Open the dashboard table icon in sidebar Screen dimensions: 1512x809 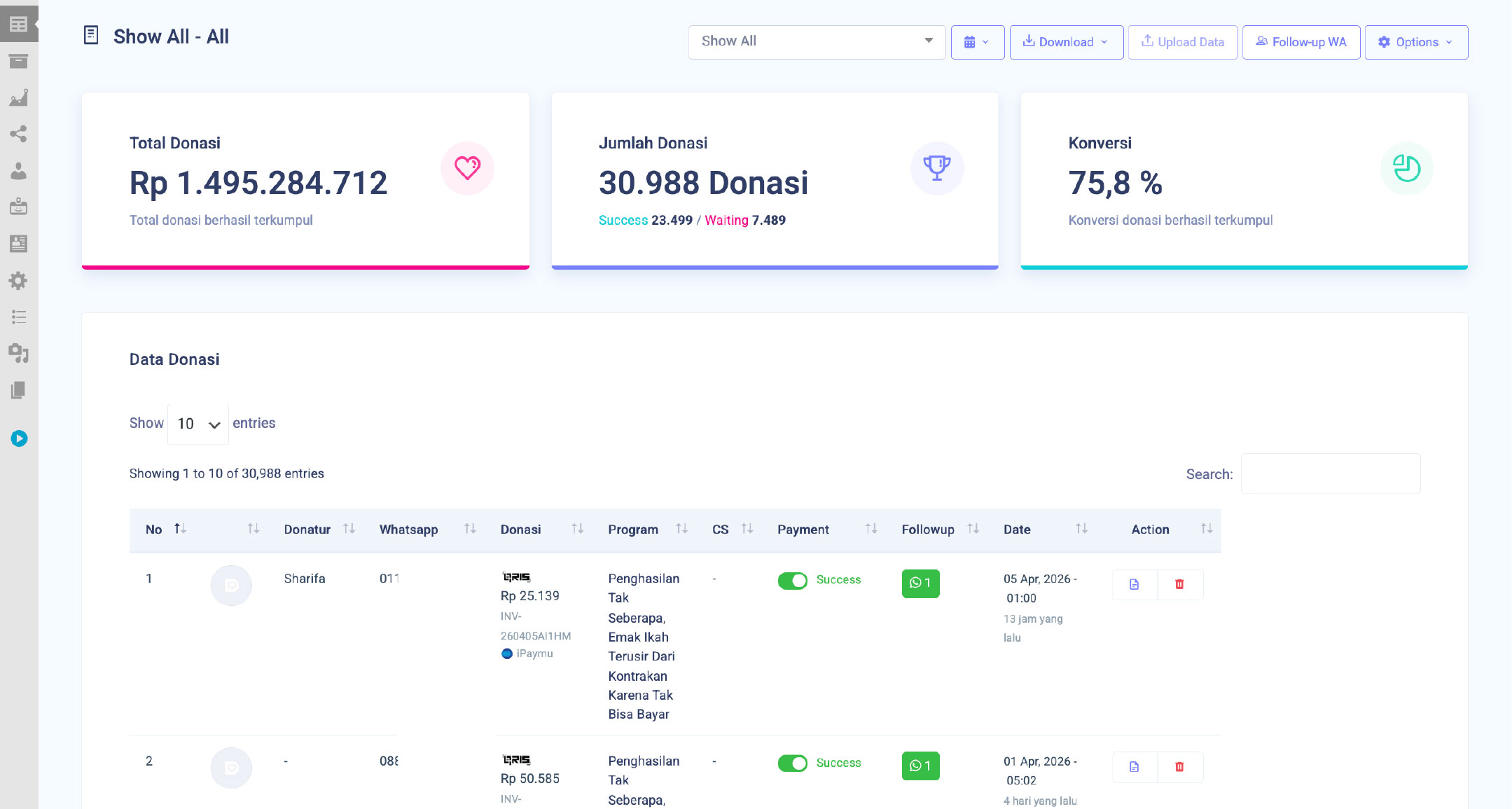19,23
